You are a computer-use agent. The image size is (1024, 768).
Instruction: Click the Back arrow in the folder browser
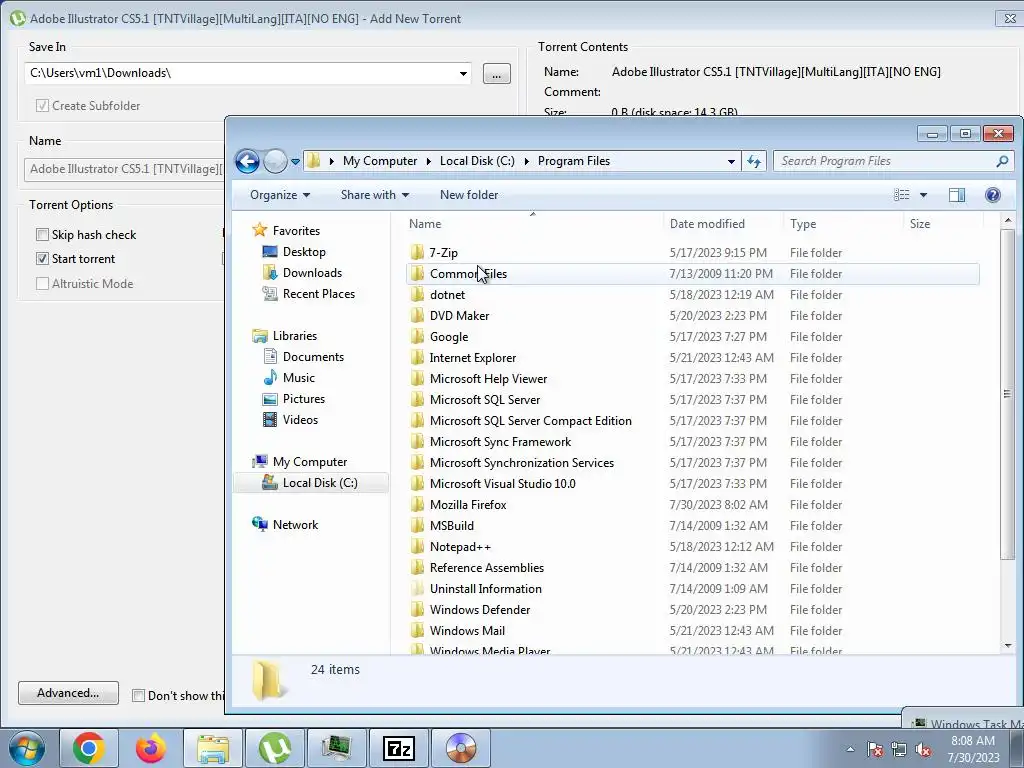tap(247, 161)
